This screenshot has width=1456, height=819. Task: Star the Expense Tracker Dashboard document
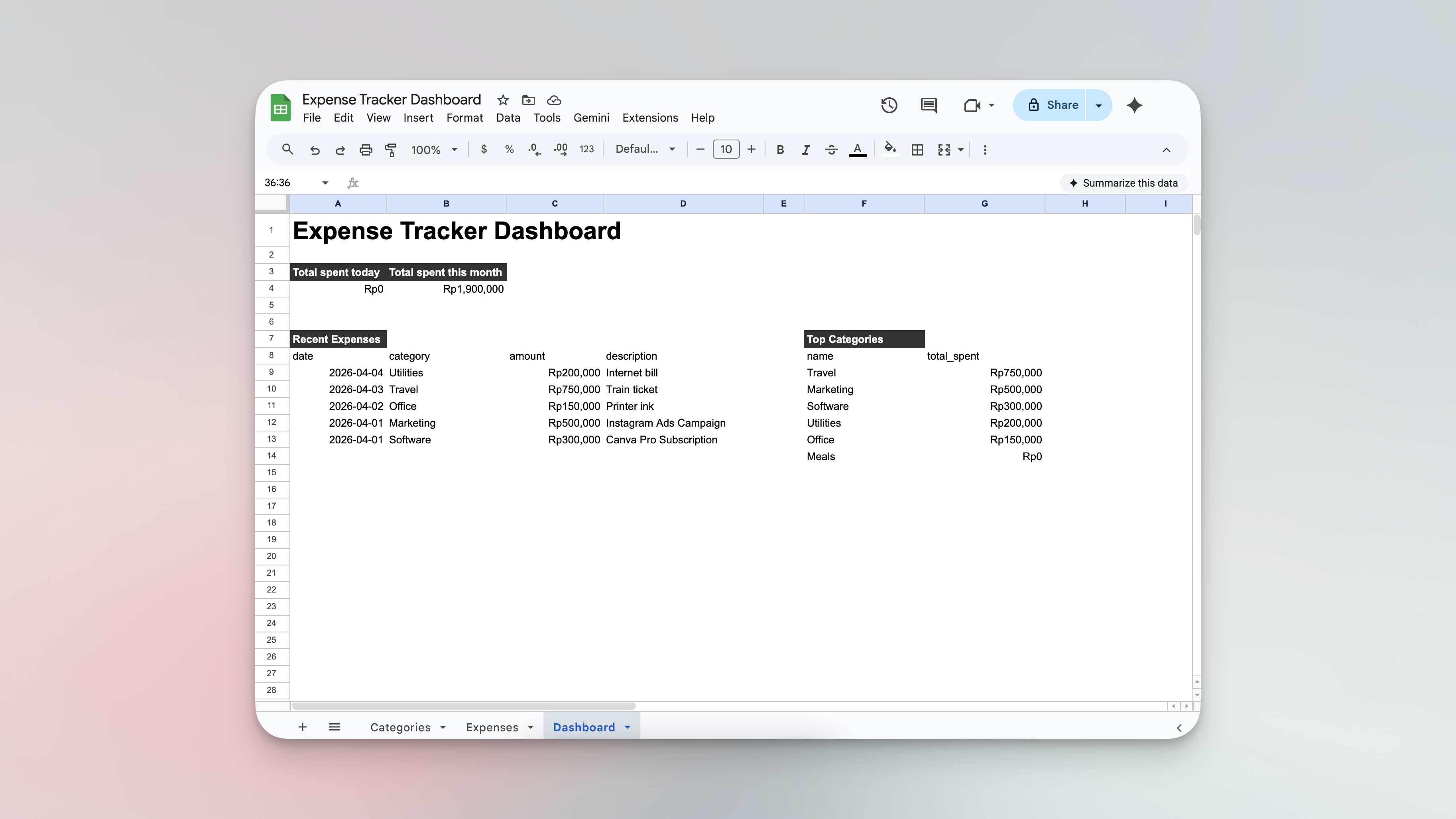click(x=502, y=100)
